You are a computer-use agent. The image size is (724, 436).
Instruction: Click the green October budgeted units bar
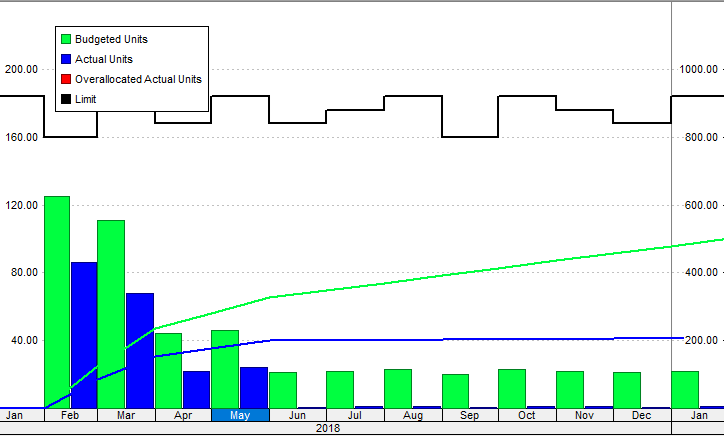(x=512, y=389)
